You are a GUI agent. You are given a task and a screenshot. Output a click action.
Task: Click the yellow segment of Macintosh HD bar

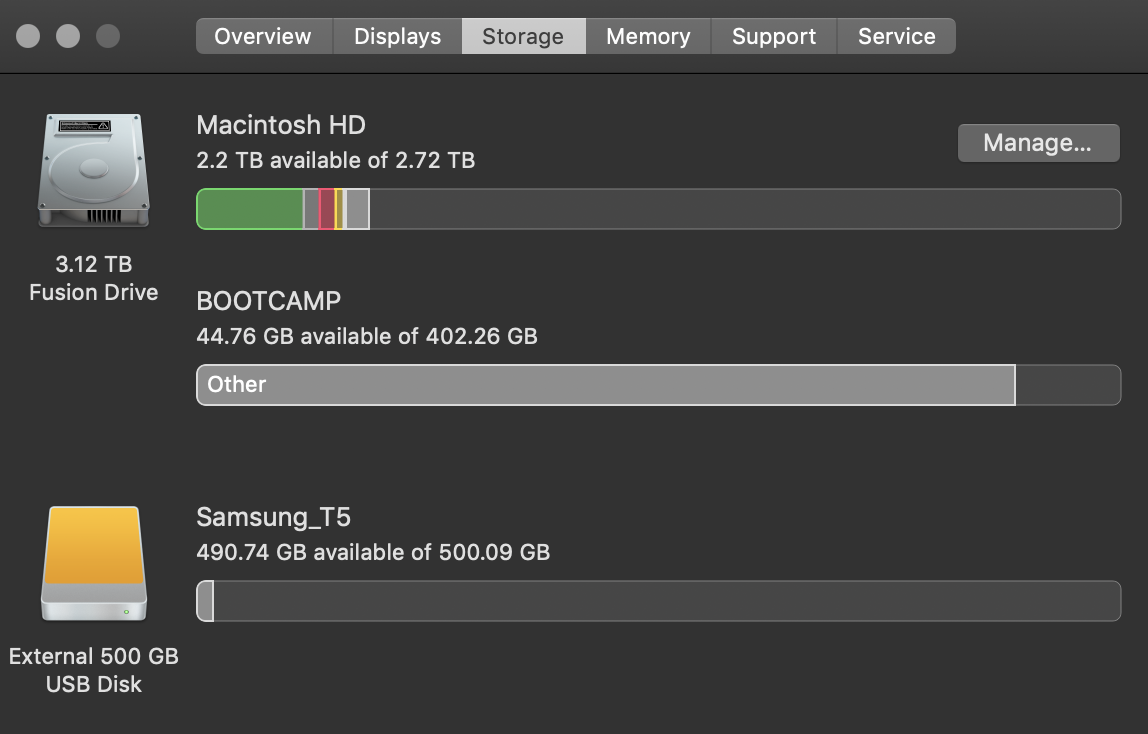coord(339,209)
